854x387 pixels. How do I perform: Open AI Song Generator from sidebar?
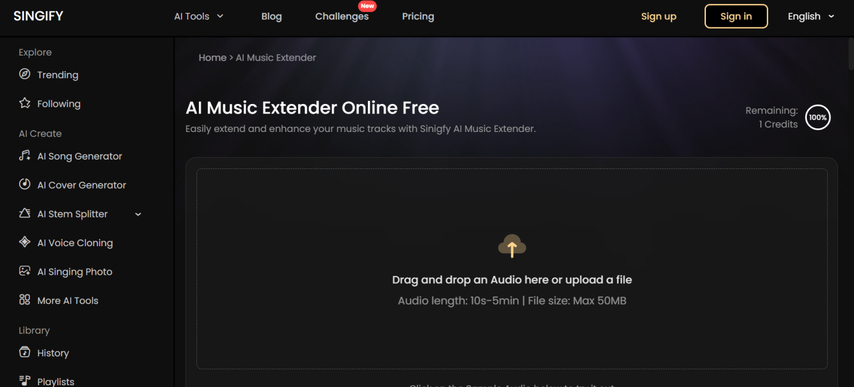80,156
